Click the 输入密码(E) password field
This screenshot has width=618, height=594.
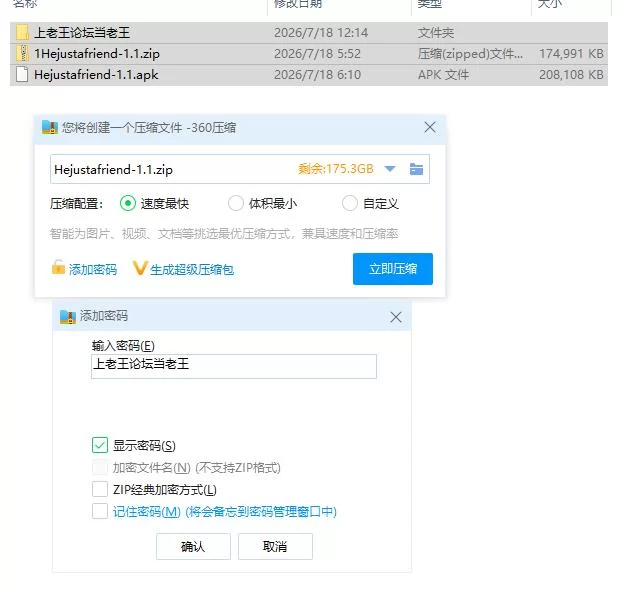click(234, 366)
